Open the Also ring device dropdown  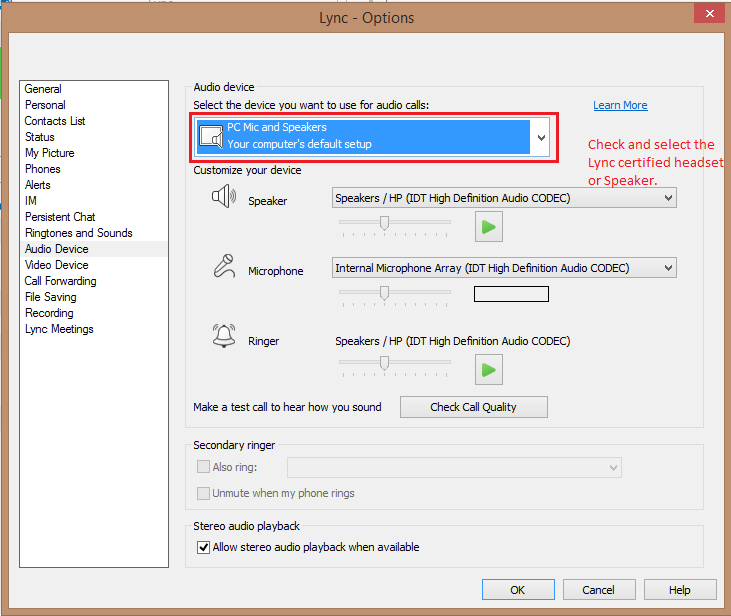click(x=455, y=468)
